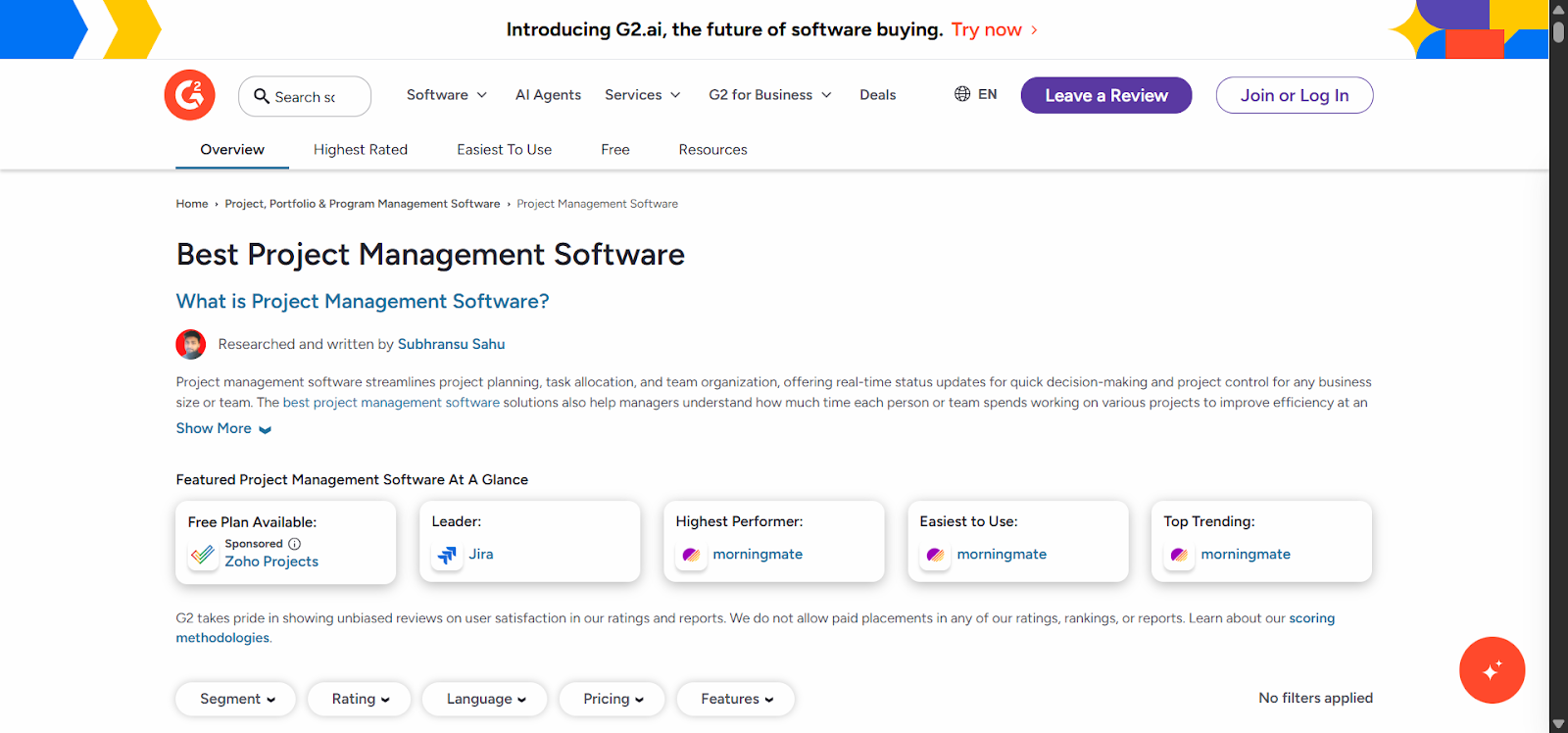Image resolution: width=1568 pixels, height=733 pixels.
Task: Click morningmate logo in Easiest to Use card
Action: [x=935, y=555]
